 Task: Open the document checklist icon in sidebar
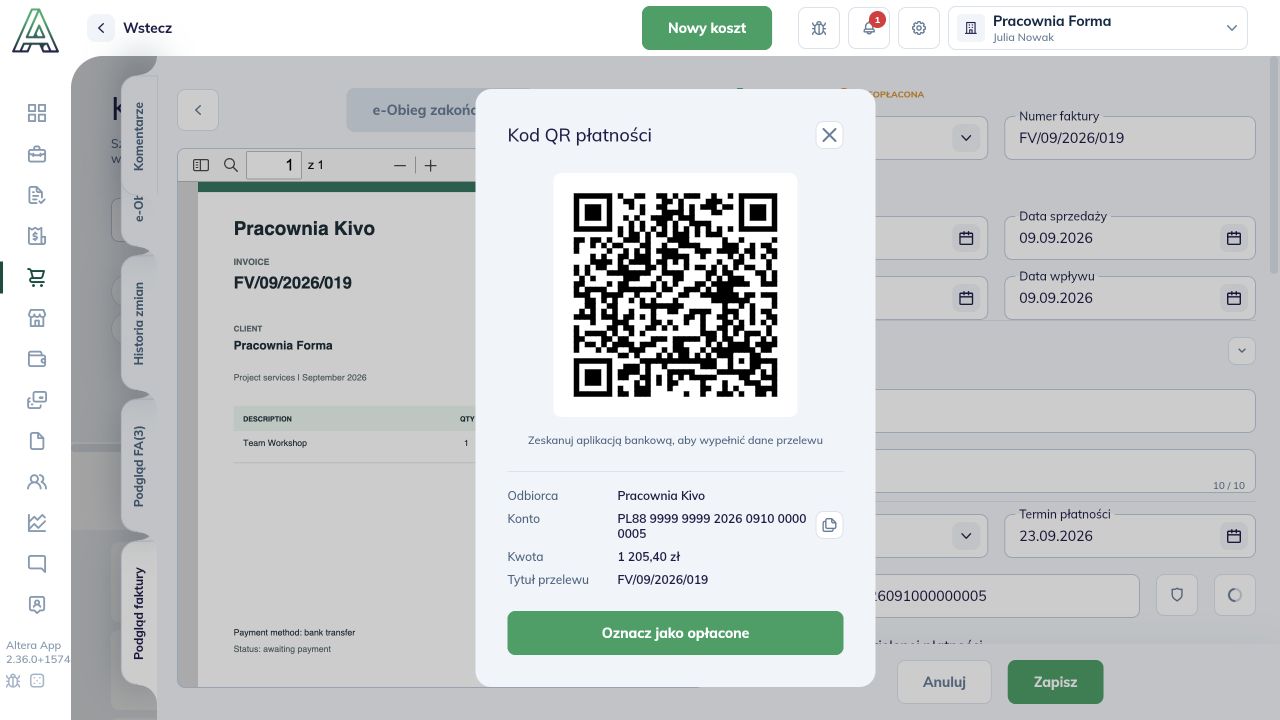click(37, 195)
